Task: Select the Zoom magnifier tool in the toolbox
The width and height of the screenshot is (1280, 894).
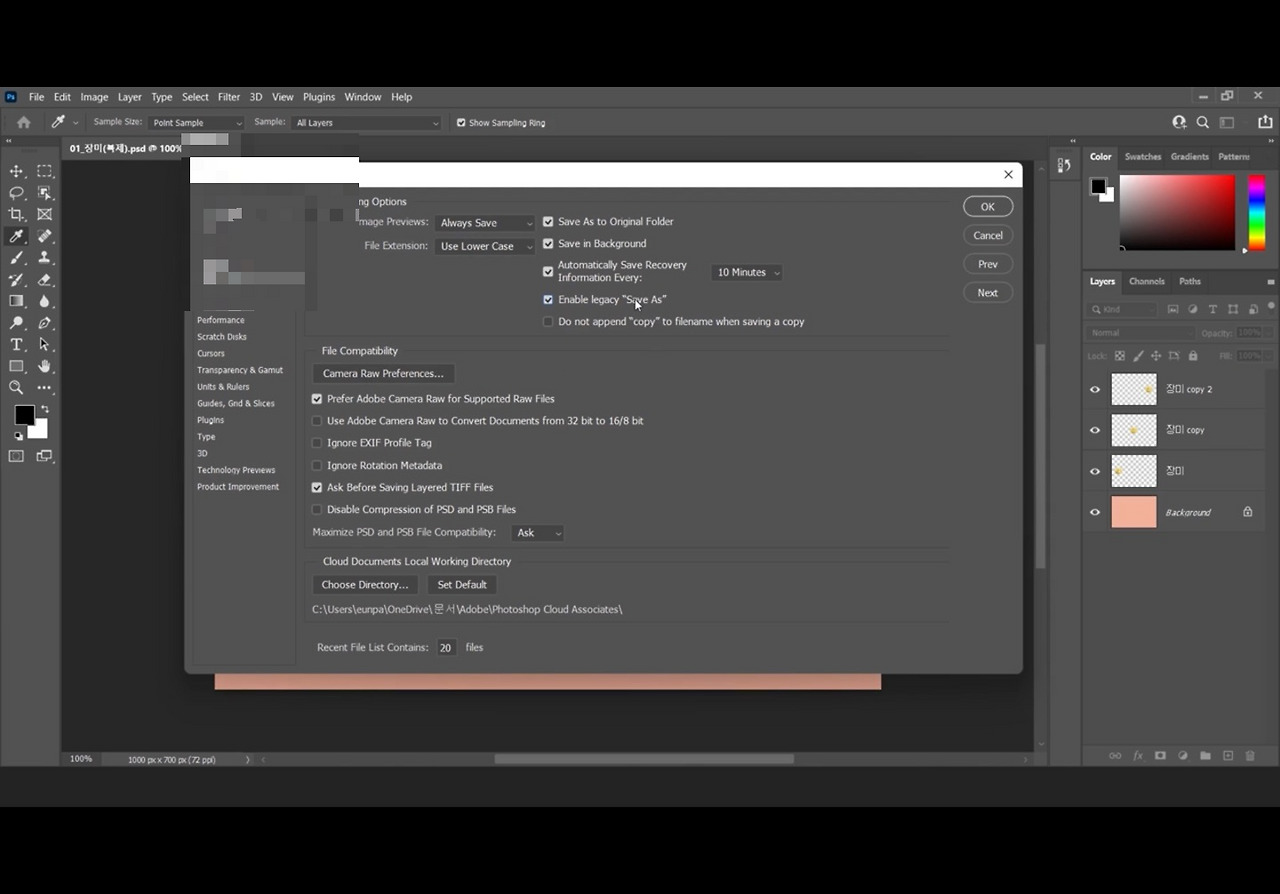Action: click(17, 387)
